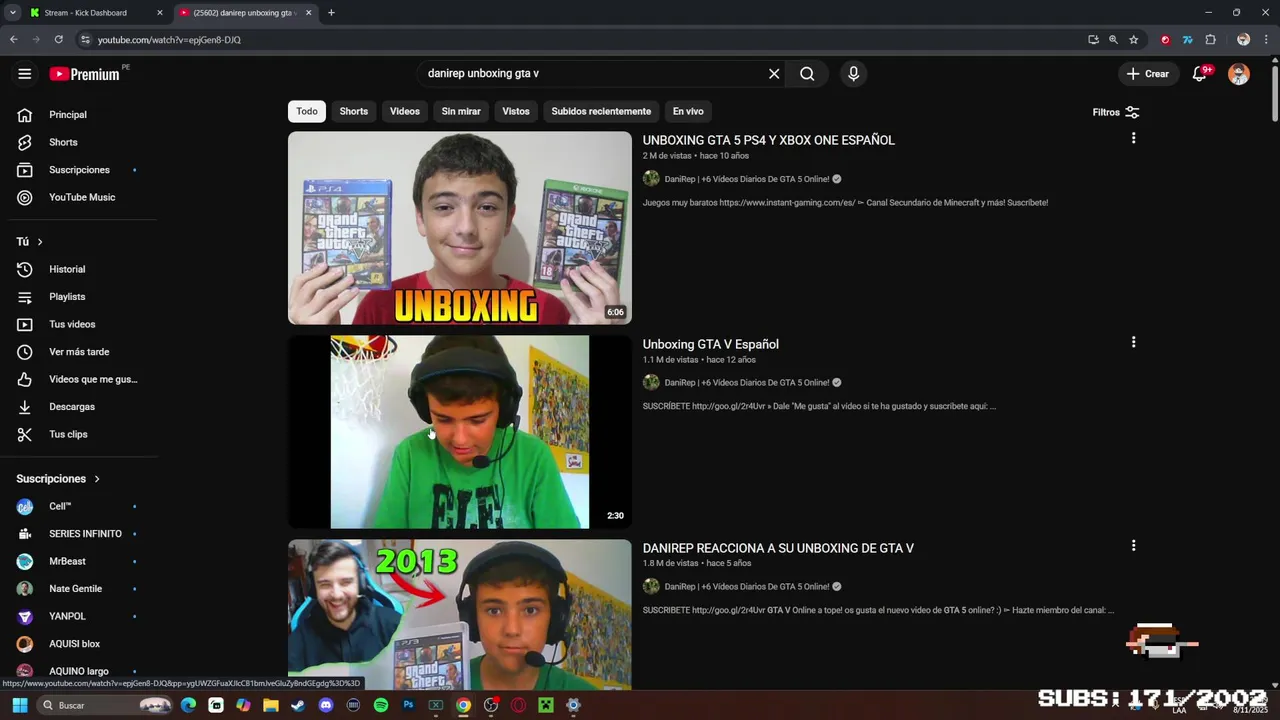The height and width of the screenshot is (720, 1280).
Task: Click the red extension icon in the toolbar
Action: coord(1165,40)
